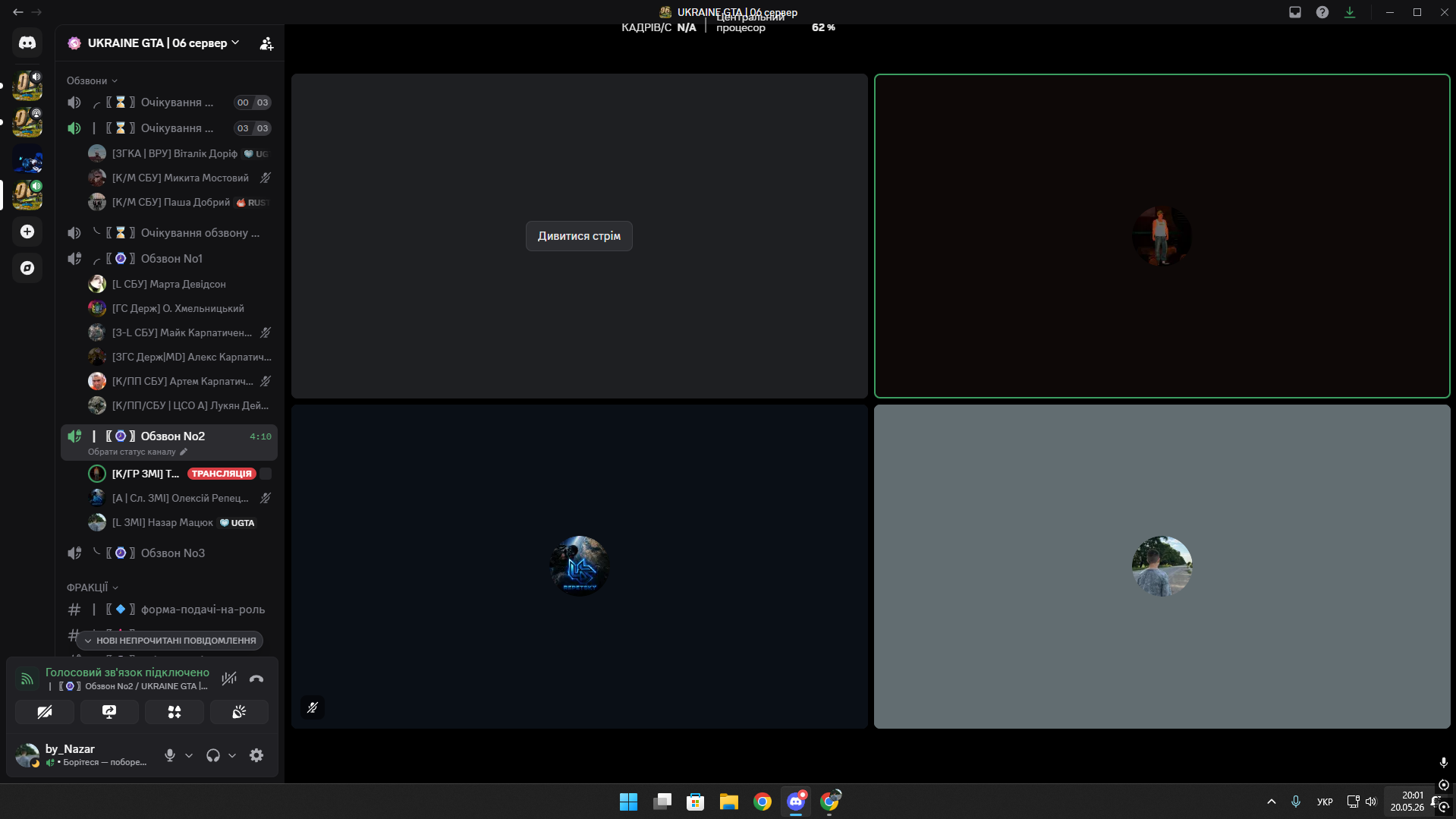Open user settings gear

click(x=256, y=755)
